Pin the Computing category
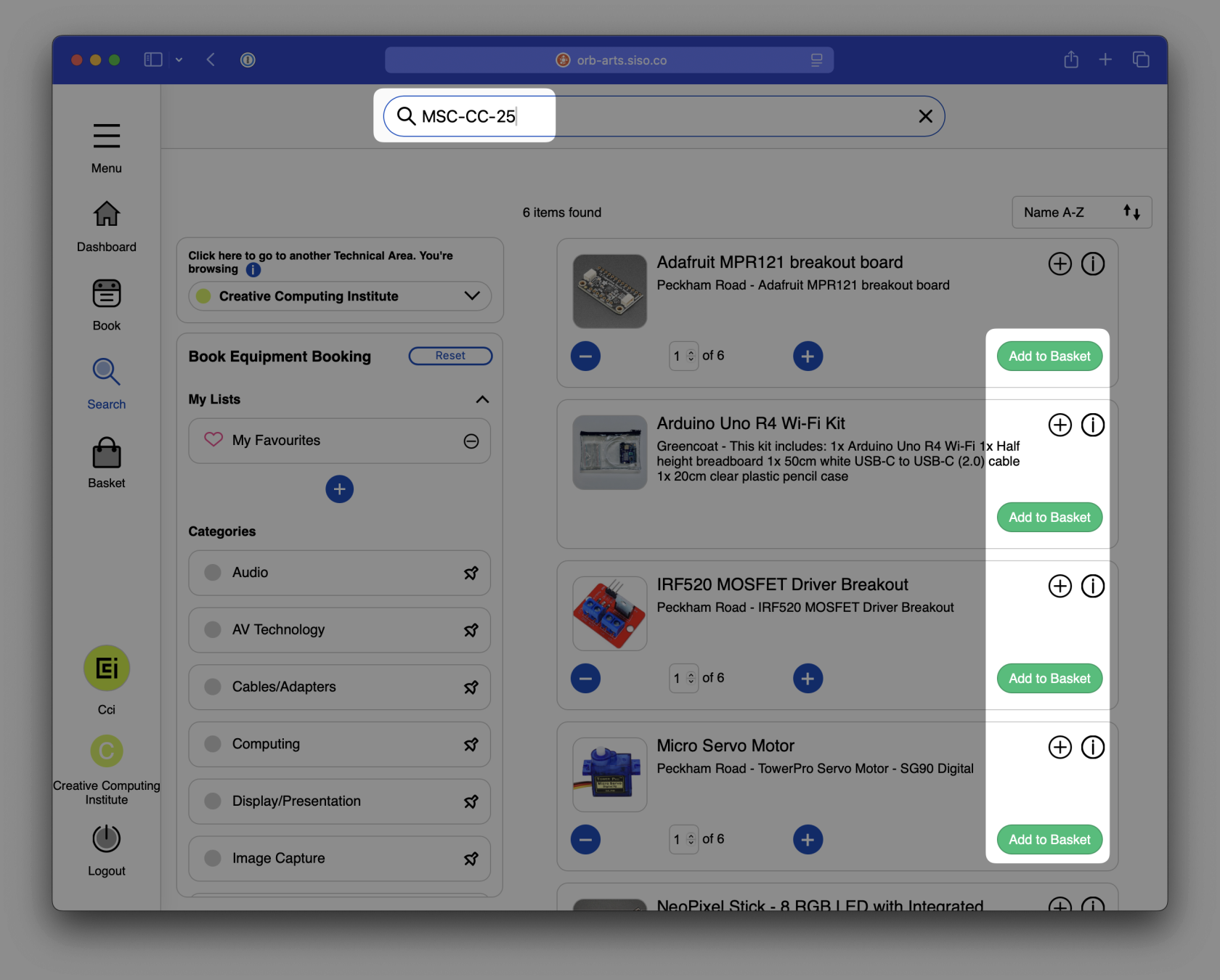The width and height of the screenshot is (1220, 980). tap(471, 744)
